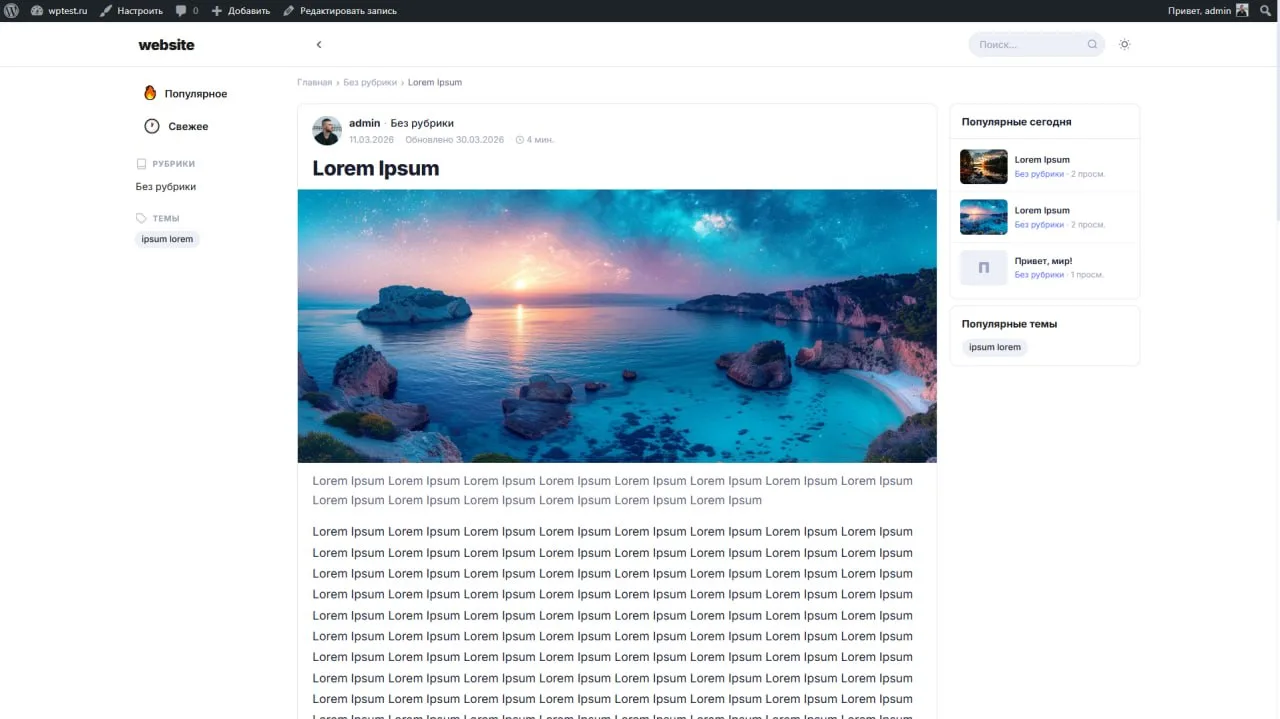The image size is (1280, 719).
Task: Open the wptest.ru site menu
Action: tap(59, 11)
